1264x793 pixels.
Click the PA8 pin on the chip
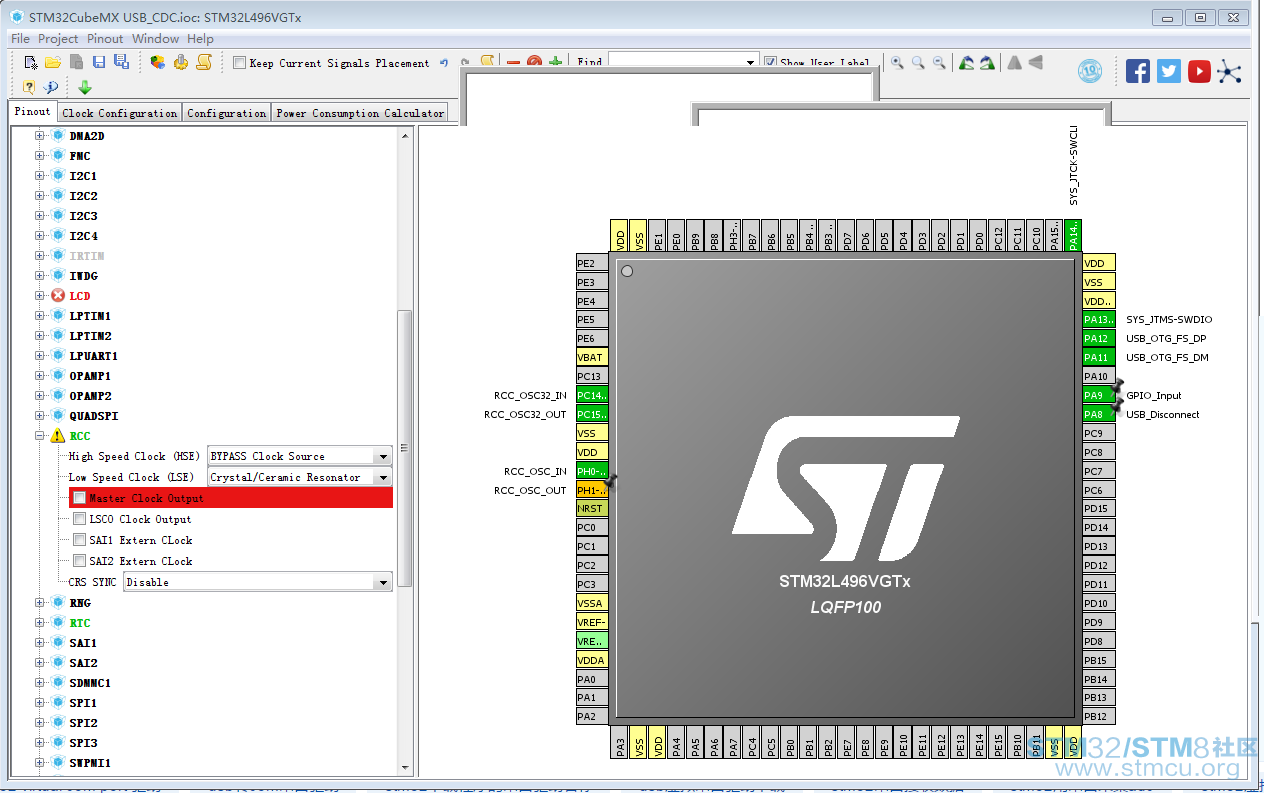[1098, 414]
